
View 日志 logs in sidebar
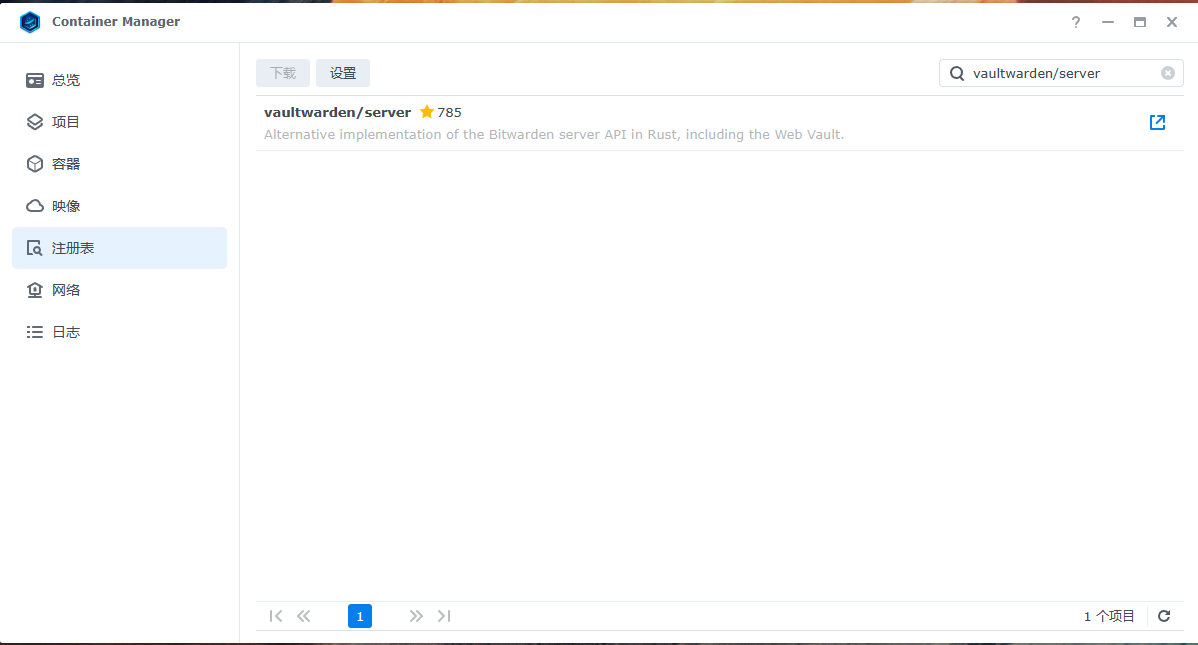tap(66, 332)
